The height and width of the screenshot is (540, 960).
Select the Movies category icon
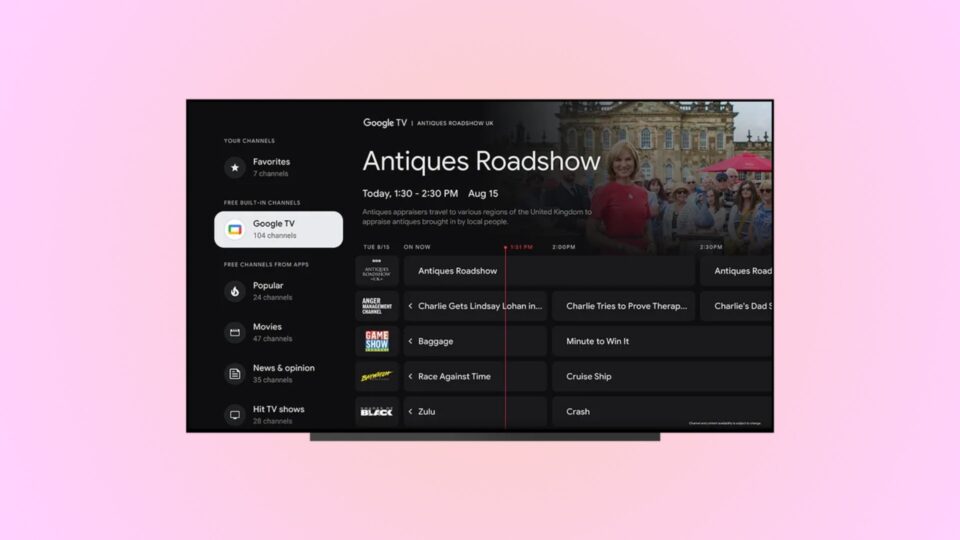235,333
